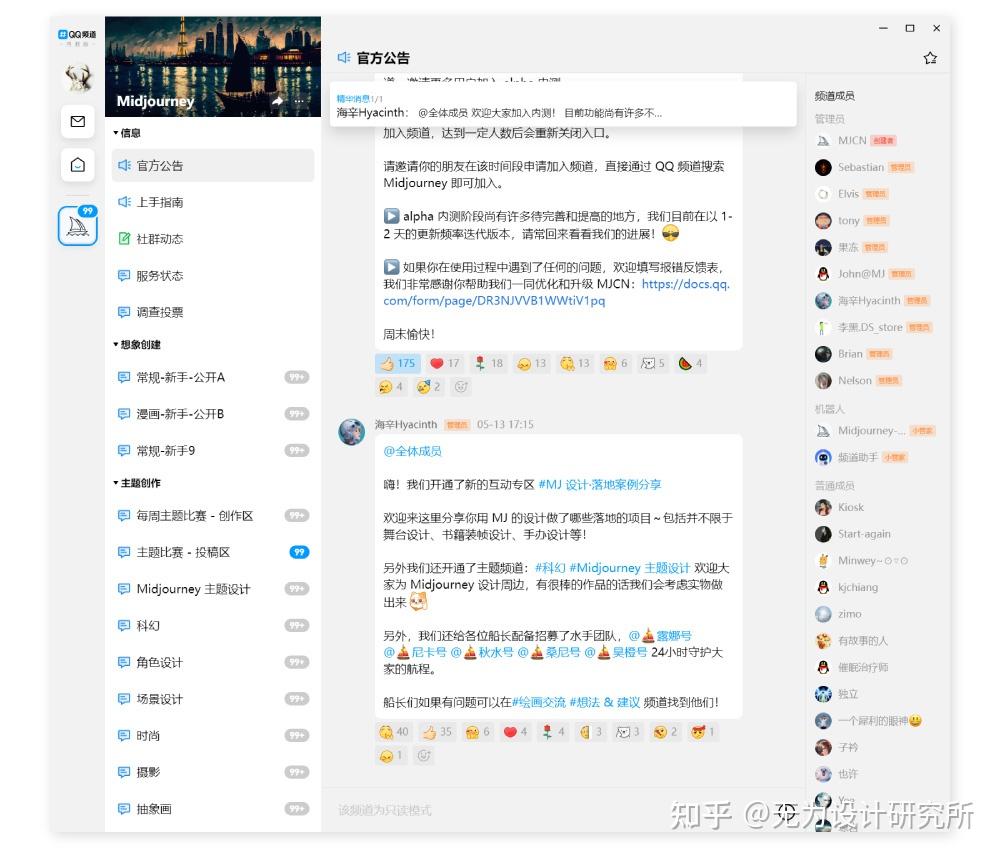Image resolution: width=1000 pixels, height=856 pixels.
Task: Open #Midjourney 主题设计 link in message
Action: [x=629, y=568]
